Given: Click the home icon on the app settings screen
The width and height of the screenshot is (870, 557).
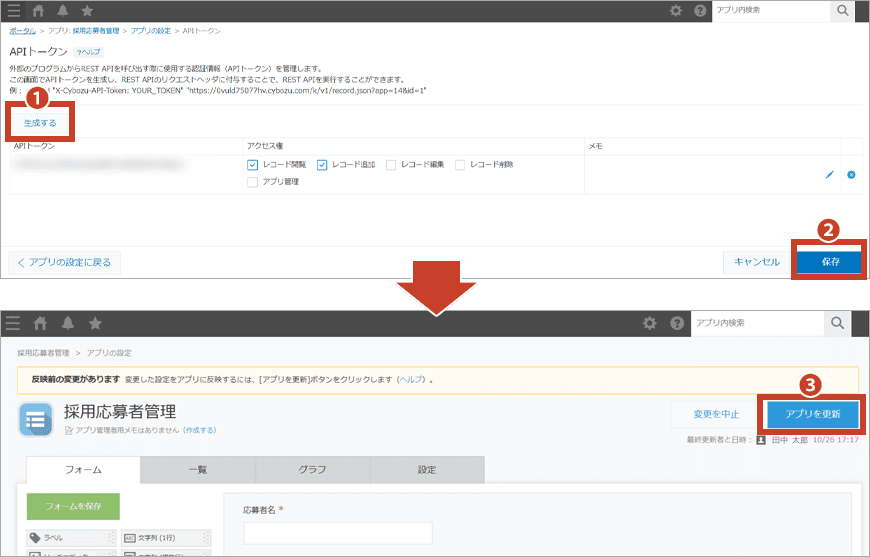Looking at the screenshot, I should (x=41, y=323).
